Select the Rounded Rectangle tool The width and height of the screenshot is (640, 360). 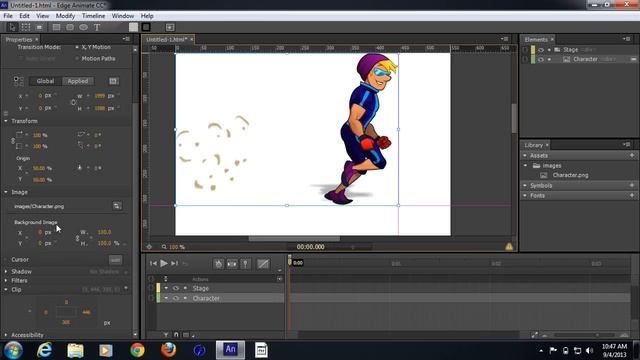coord(70,27)
